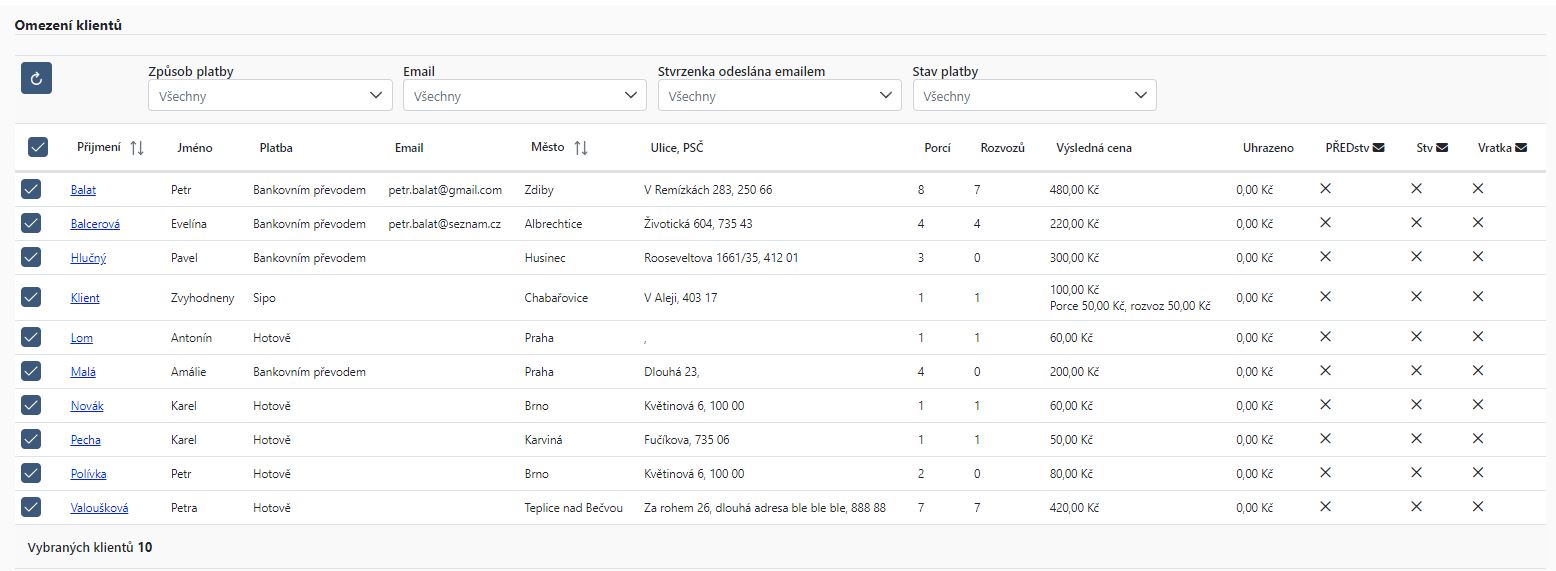Click text Porce 50,00 Kč, rozvoz 50,00 Kč

click(1130, 306)
